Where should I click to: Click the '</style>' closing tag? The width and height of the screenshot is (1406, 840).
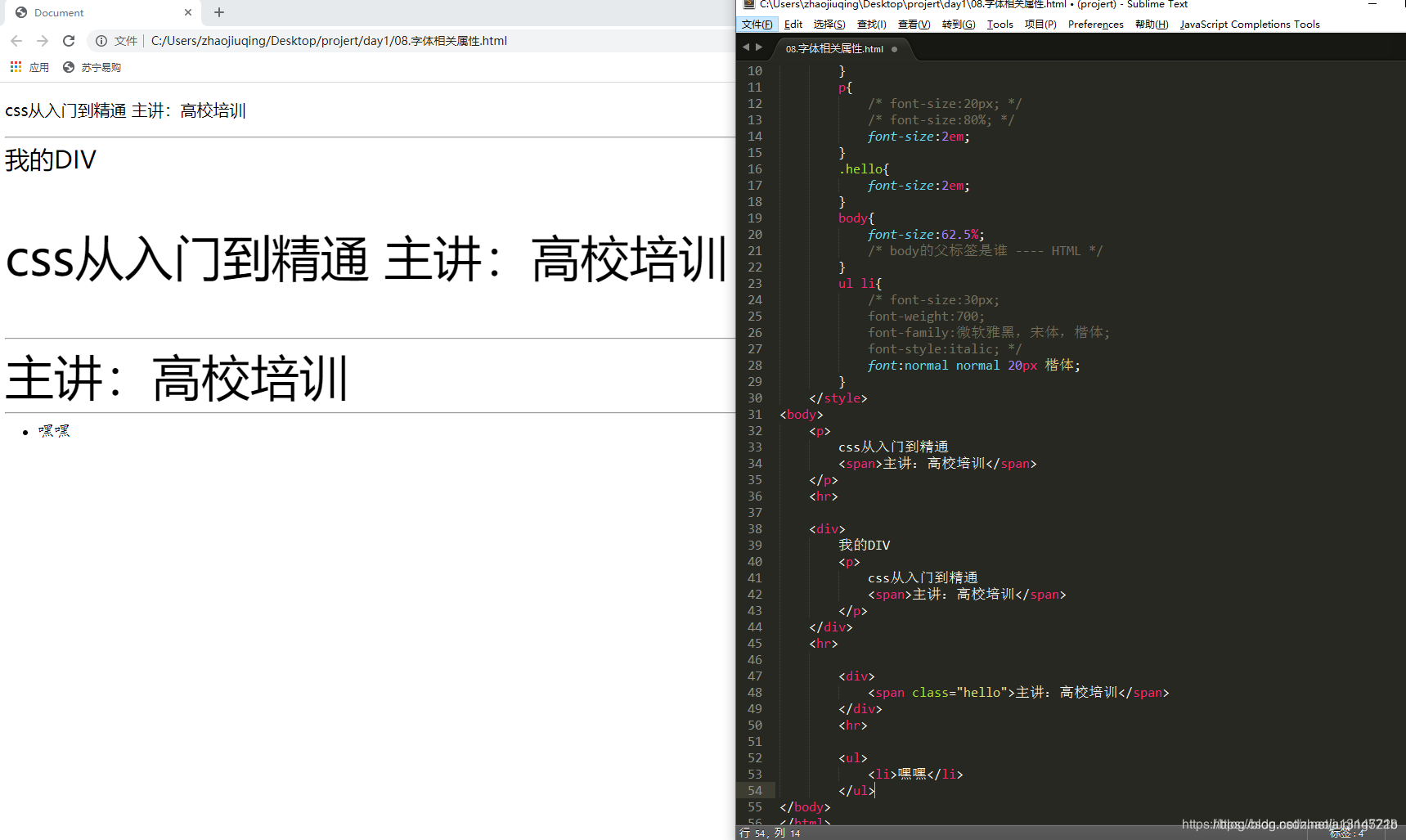point(838,398)
